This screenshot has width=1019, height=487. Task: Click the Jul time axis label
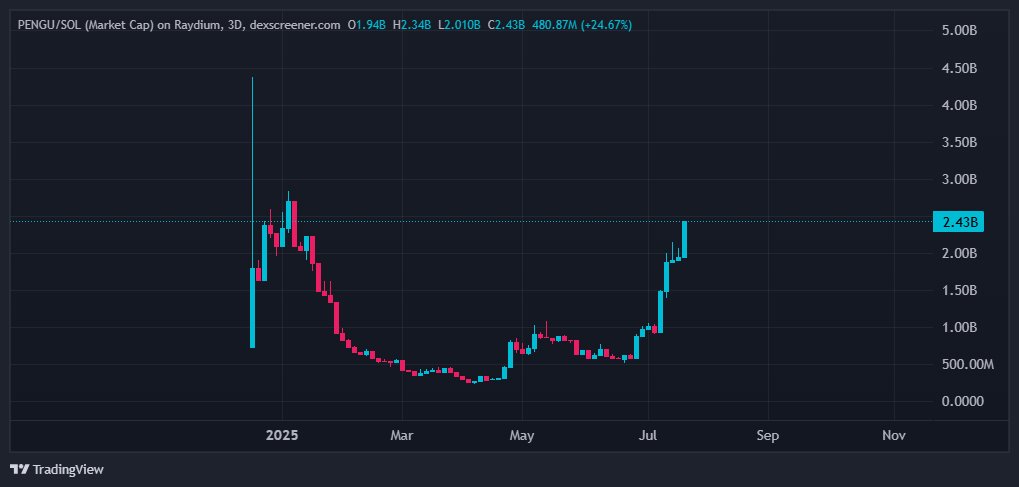pos(648,435)
